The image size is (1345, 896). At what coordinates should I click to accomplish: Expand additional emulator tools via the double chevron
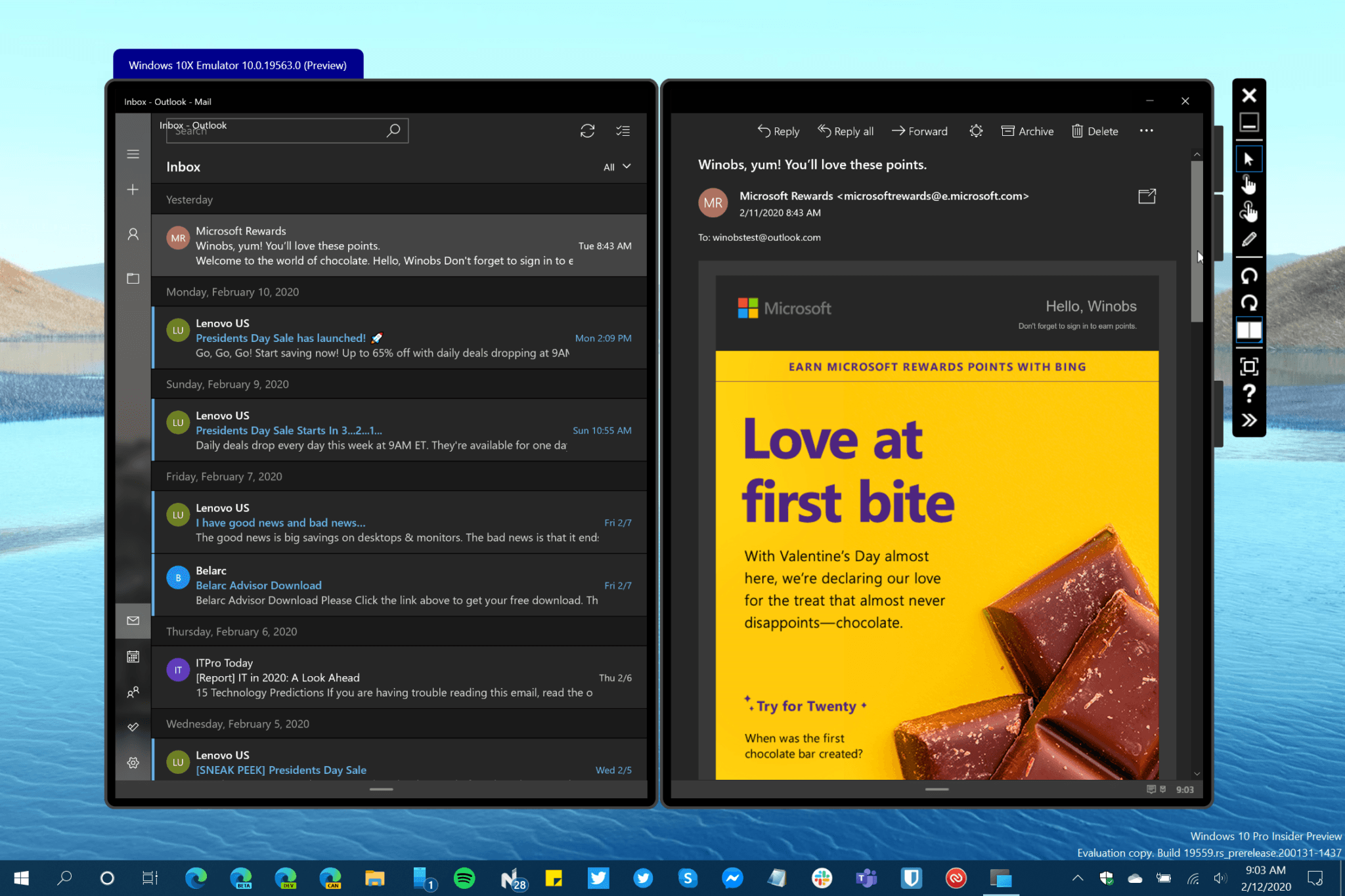(1249, 419)
